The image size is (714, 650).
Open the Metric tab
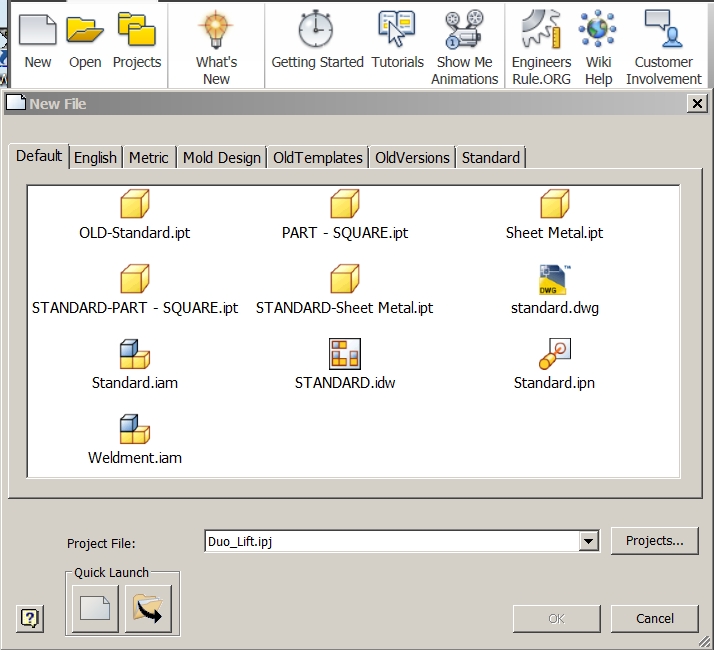click(x=149, y=158)
